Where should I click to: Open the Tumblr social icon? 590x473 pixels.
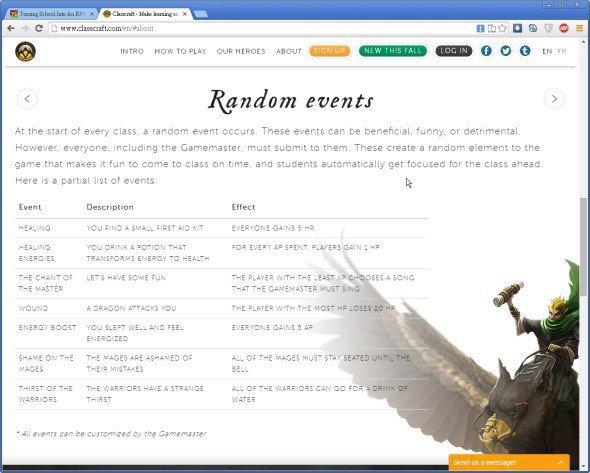pyautogui.click(x=525, y=51)
